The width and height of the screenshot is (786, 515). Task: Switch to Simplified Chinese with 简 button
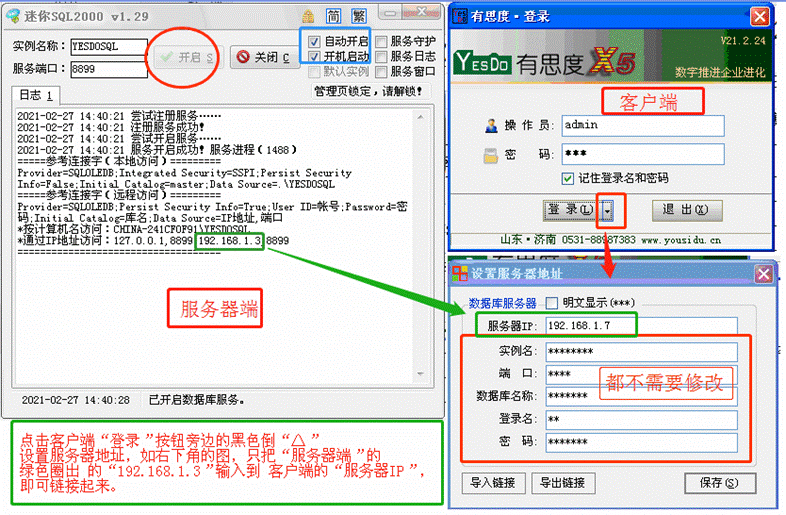coord(333,17)
